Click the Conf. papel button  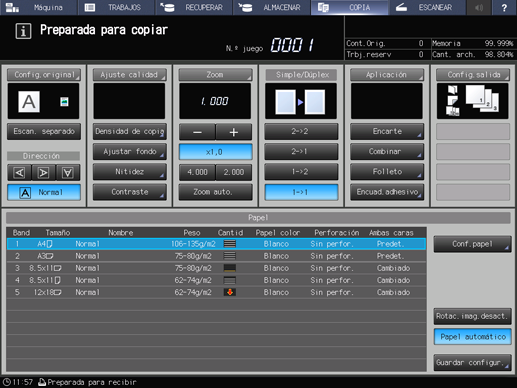pyautogui.click(x=472, y=244)
